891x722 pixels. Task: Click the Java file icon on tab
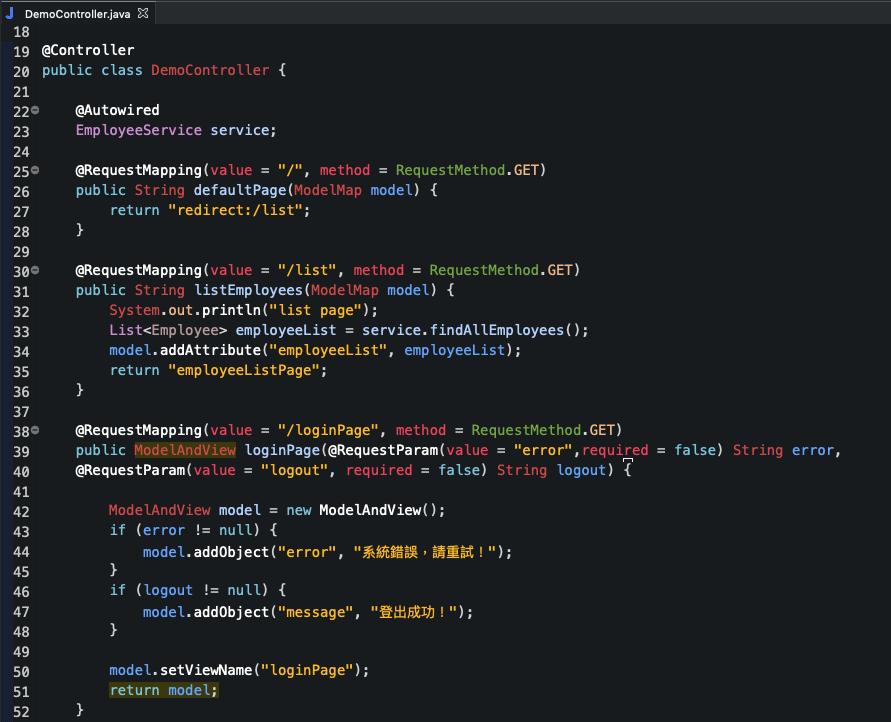click(10, 13)
